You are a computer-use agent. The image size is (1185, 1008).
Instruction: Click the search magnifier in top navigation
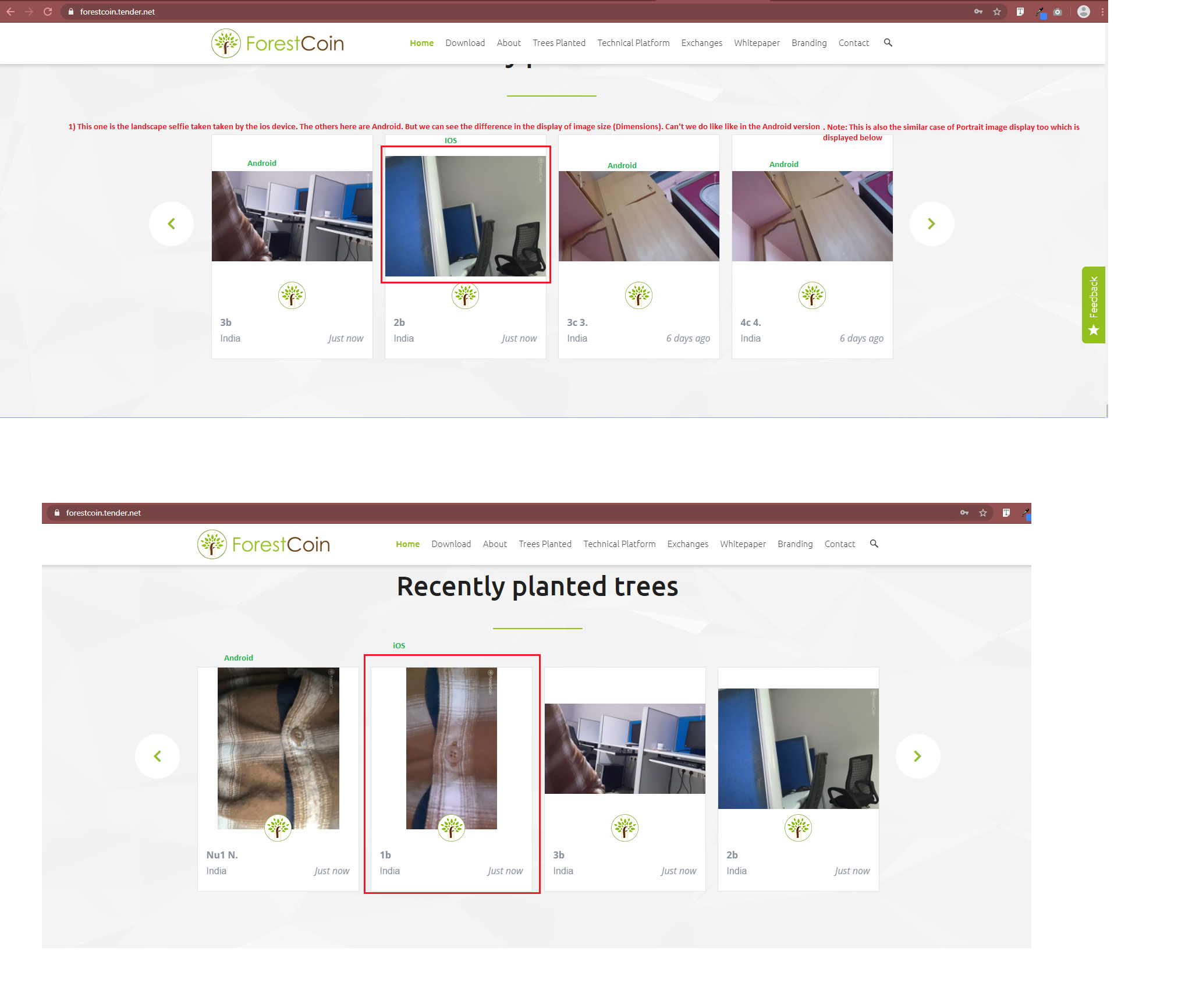888,42
